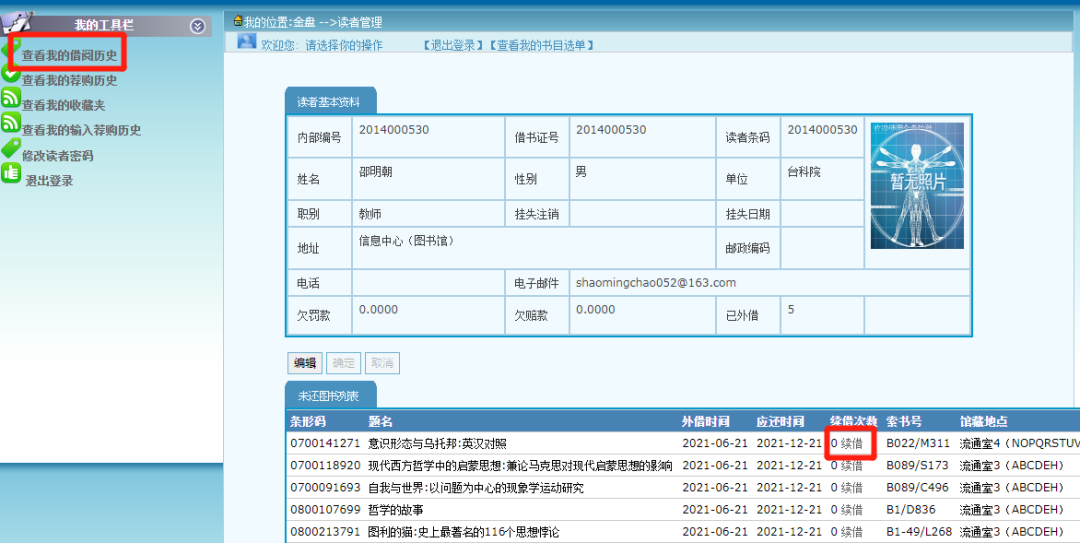Open 查看我的输入荐购历史 link
The width and height of the screenshot is (1080, 543).
pyautogui.click(x=81, y=130)
